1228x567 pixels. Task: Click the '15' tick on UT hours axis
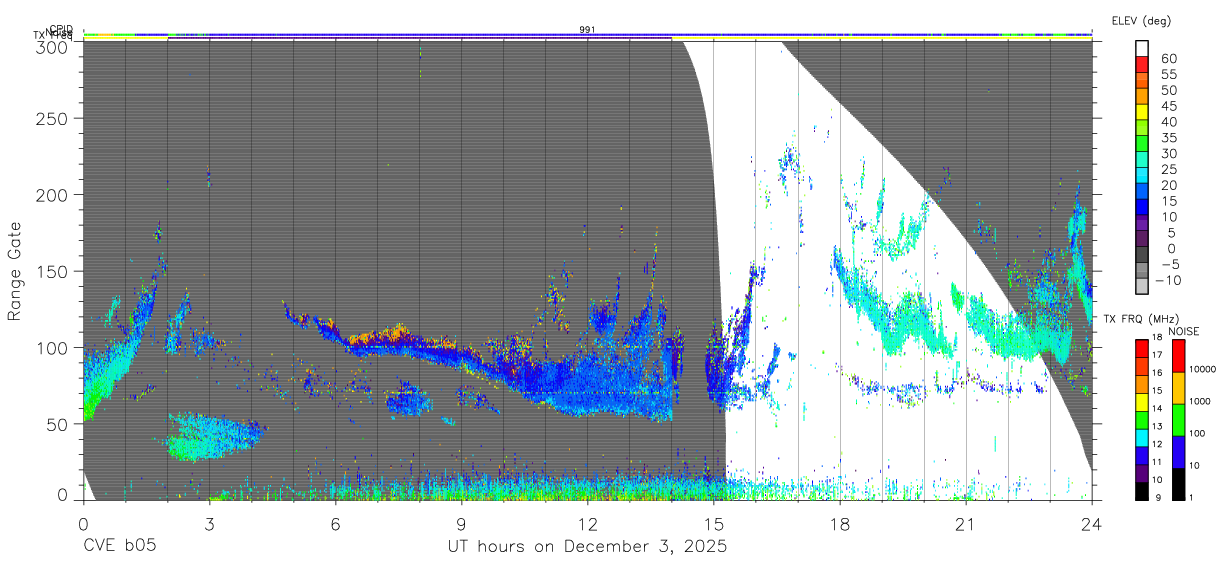coord(714,523)
